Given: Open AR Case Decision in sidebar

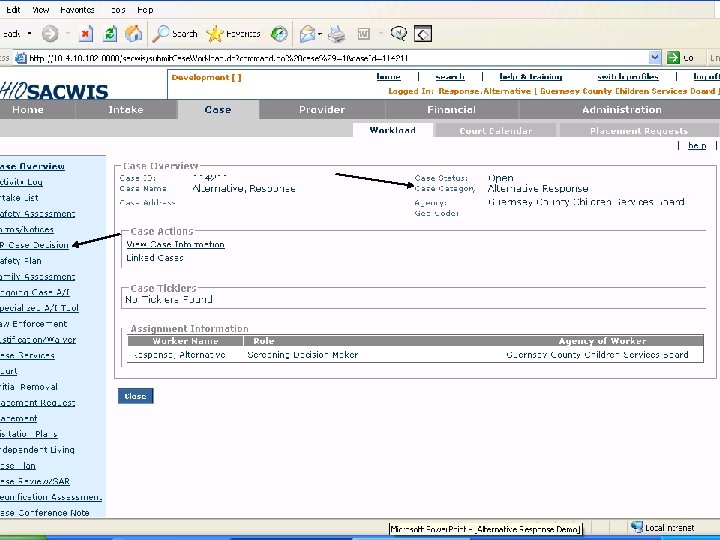Looking at the screenshot, I should [34, 245].
